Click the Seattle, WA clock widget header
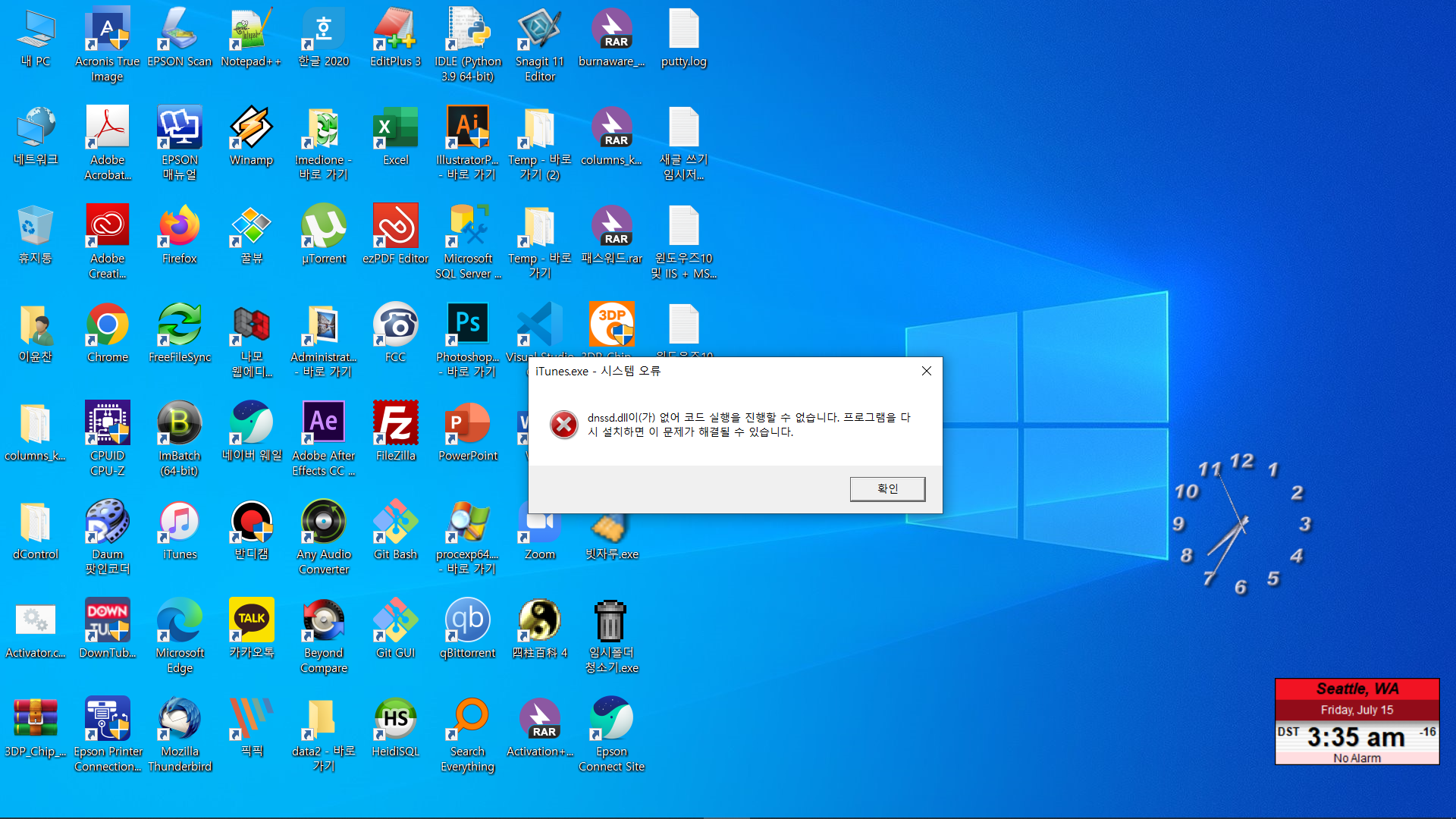Viewport: 1456px width, 819px height. [x=1357, y=689]
